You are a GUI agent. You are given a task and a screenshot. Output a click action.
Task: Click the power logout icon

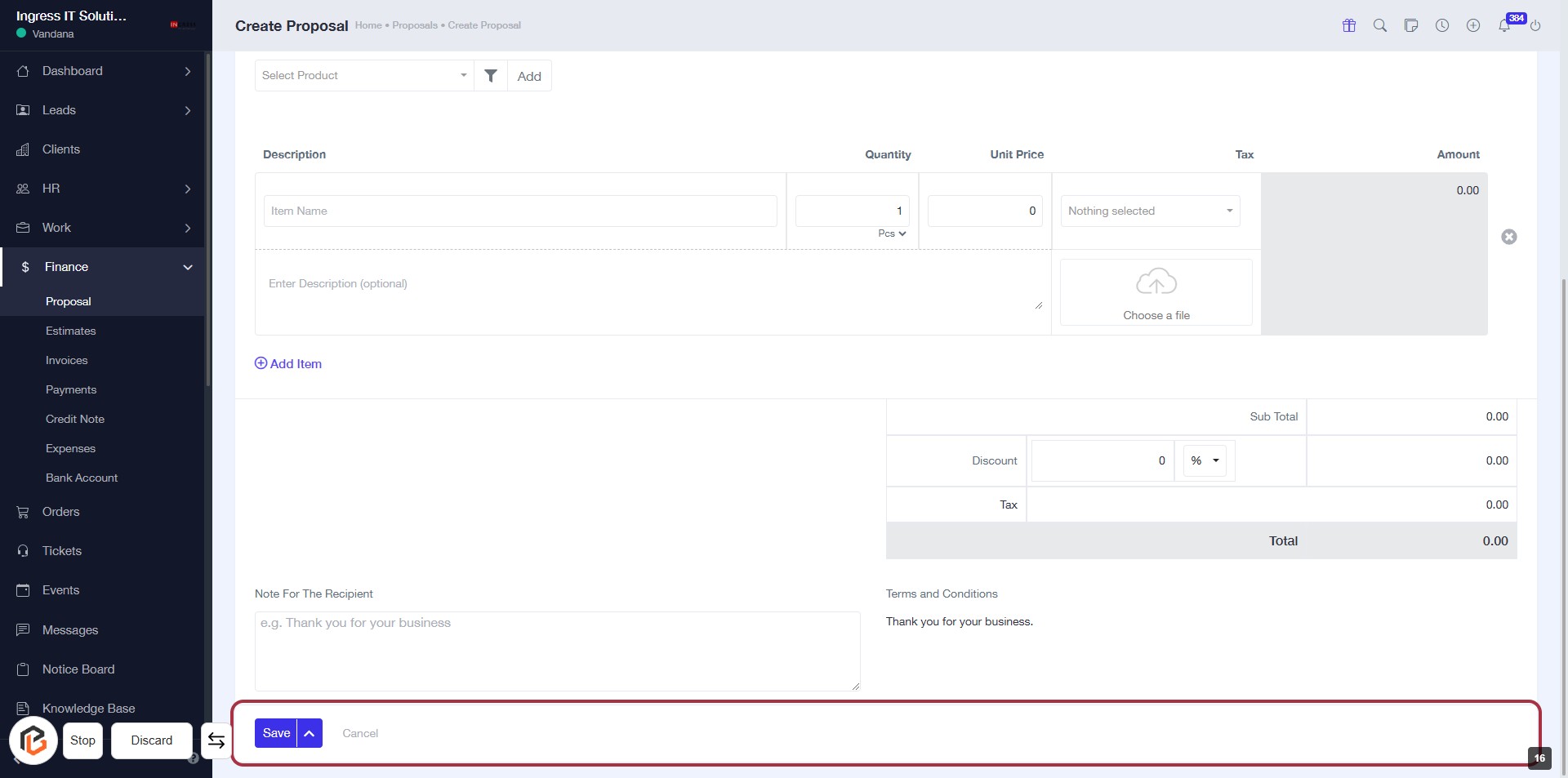point(1535,25)
